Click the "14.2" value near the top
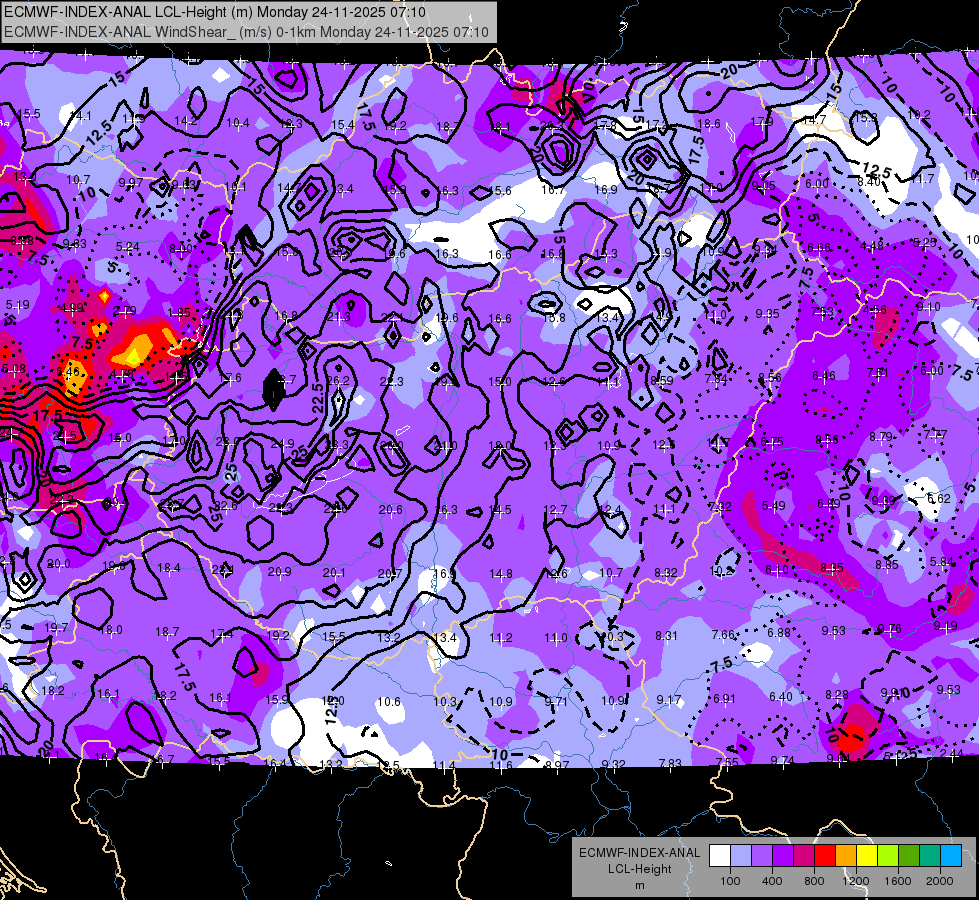The image size is (979, 900). tap(185, 121)
